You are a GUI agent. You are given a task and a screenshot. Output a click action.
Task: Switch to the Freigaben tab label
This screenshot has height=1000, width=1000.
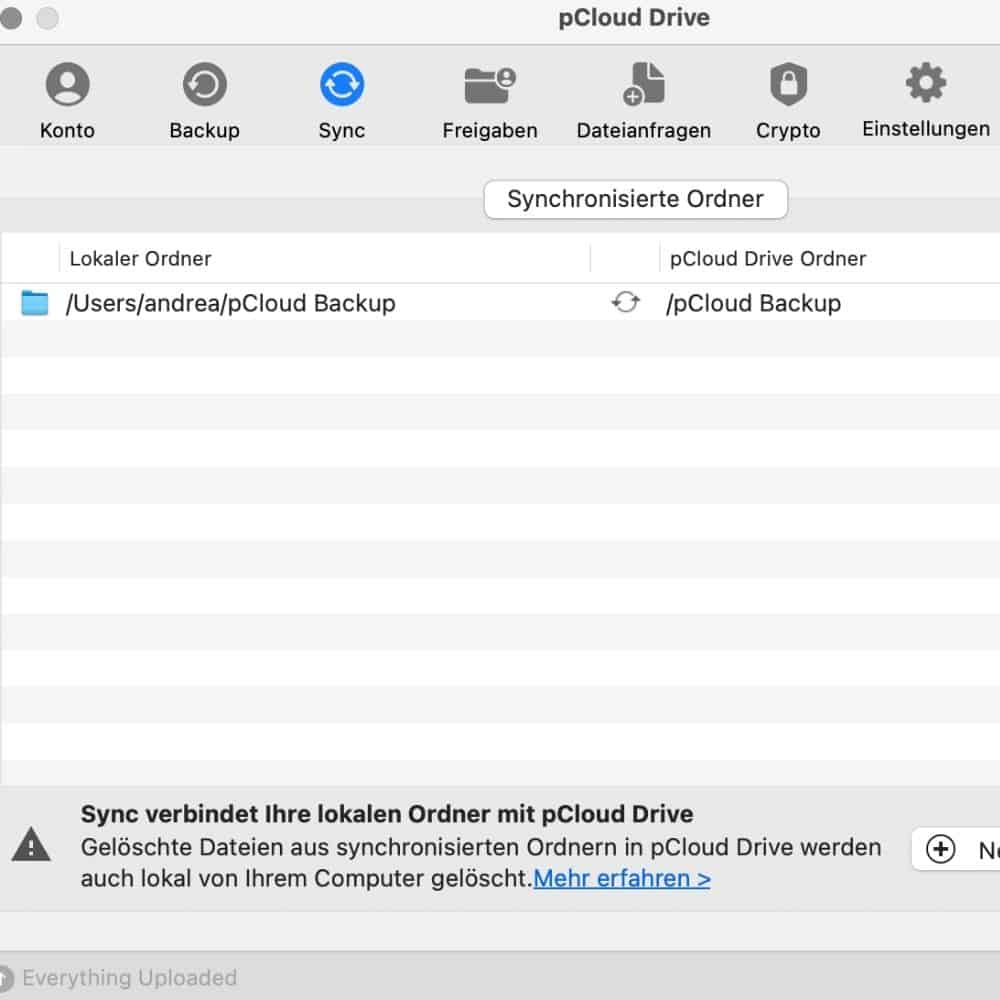point(490,130)
